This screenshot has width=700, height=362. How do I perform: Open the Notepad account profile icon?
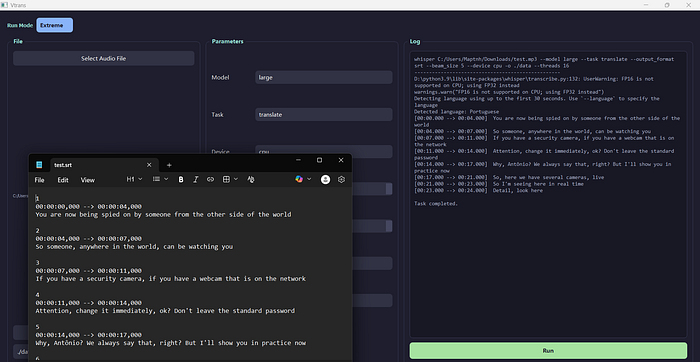point(325,179)
